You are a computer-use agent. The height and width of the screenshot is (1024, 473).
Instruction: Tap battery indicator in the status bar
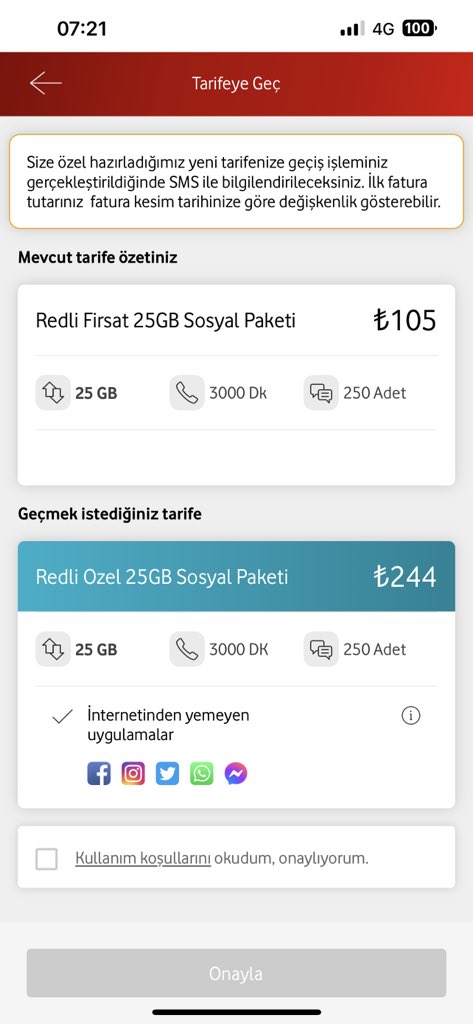[419, 28]
